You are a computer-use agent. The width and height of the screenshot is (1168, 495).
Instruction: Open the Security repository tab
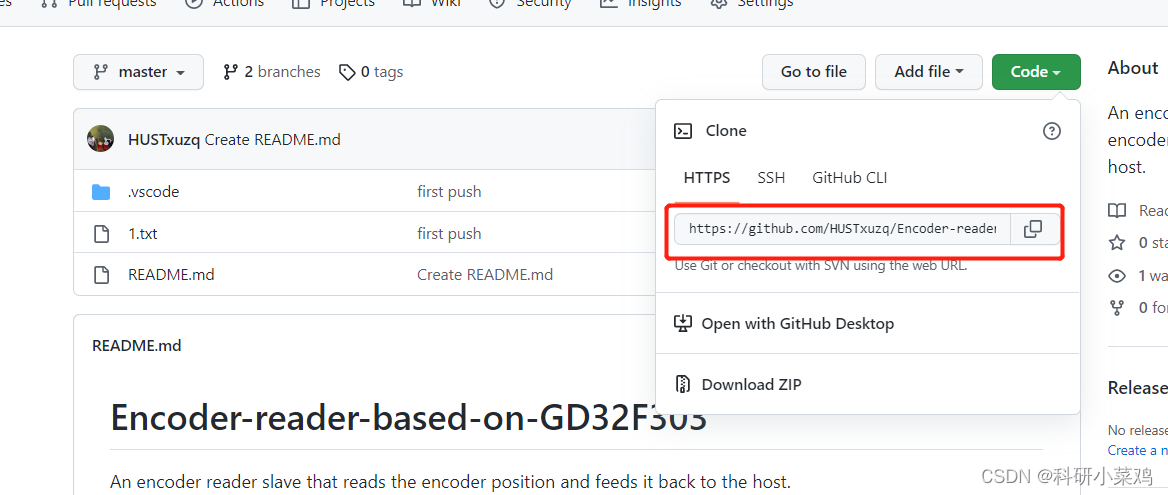coord(530,4)
